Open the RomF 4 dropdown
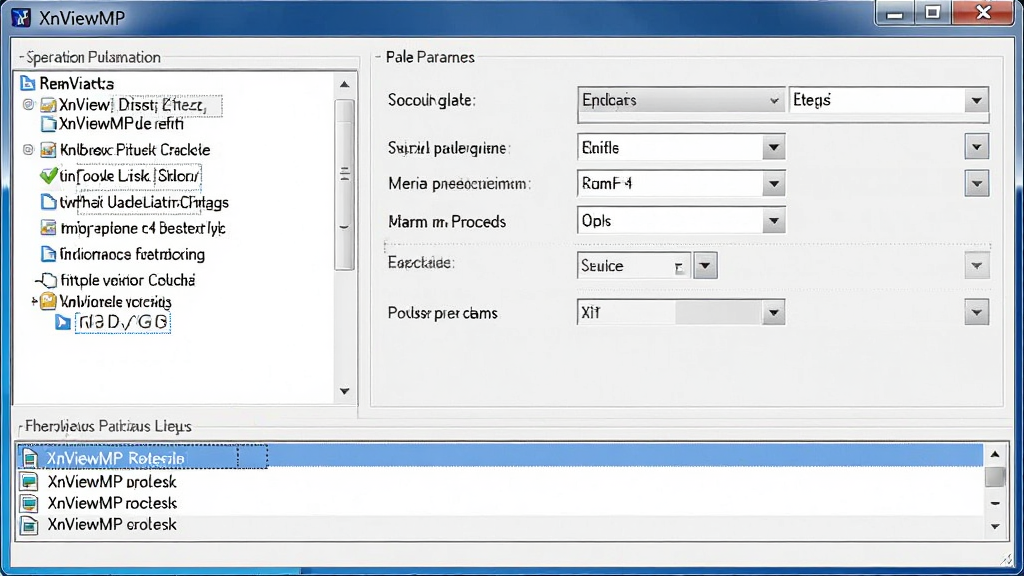 pyautogui.click(x=773, y=184)
